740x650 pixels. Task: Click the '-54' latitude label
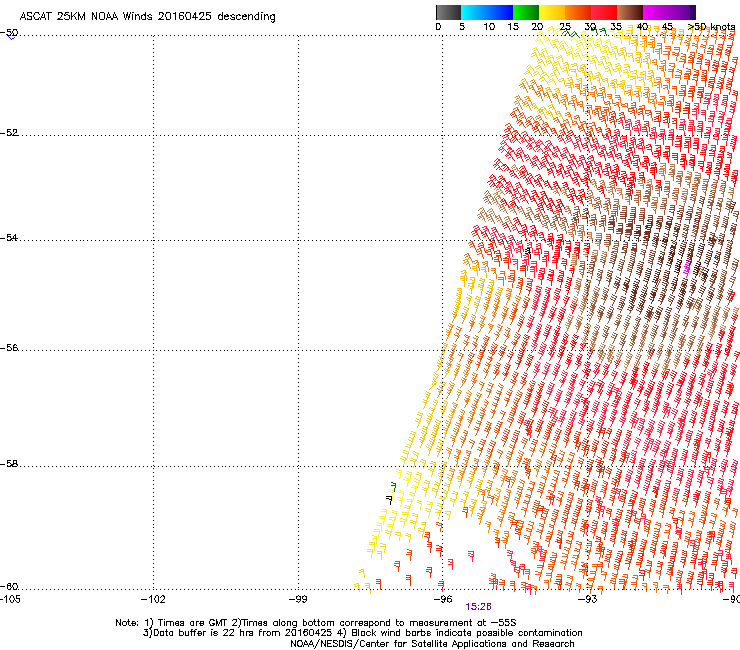tap(9, 237)
